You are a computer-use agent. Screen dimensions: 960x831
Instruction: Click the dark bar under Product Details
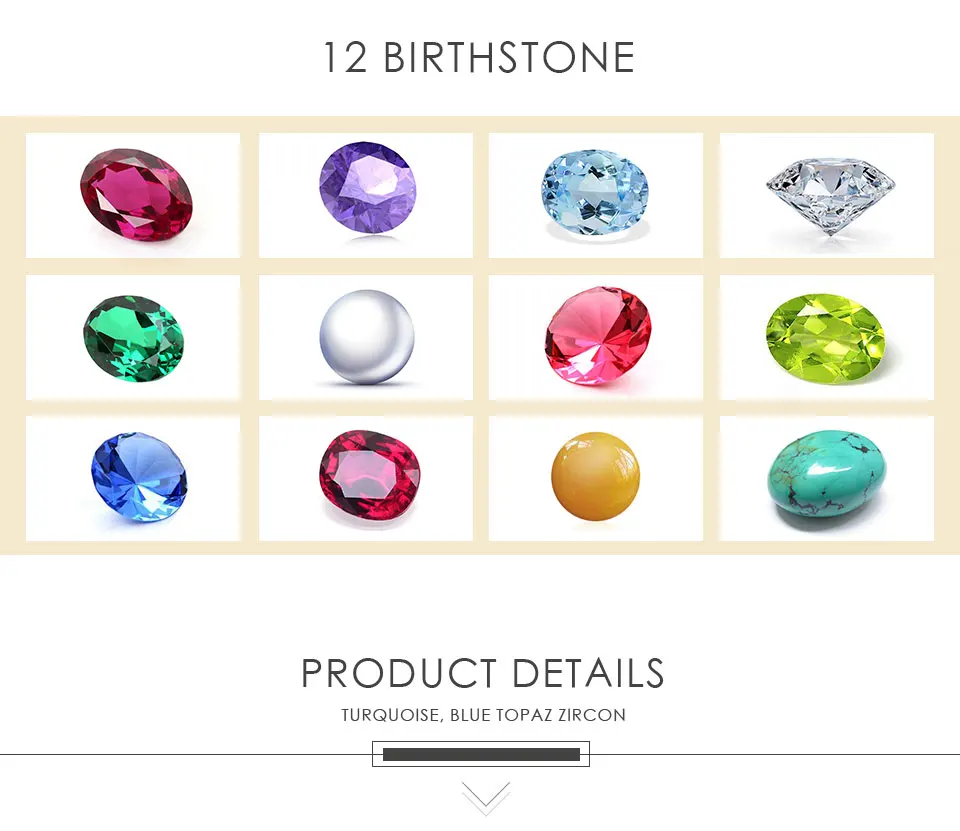pyautogui.click(x=481, y=754)
